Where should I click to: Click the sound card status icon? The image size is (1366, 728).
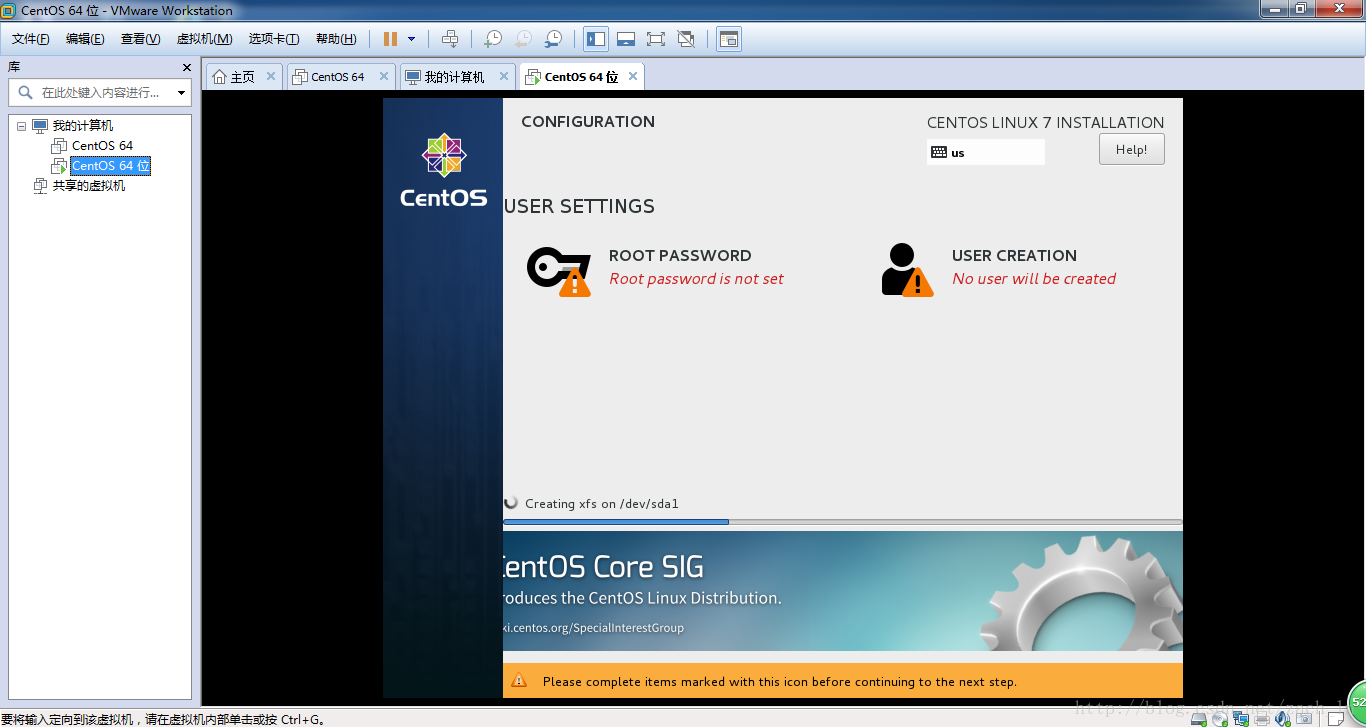[x=1283, y=719]
